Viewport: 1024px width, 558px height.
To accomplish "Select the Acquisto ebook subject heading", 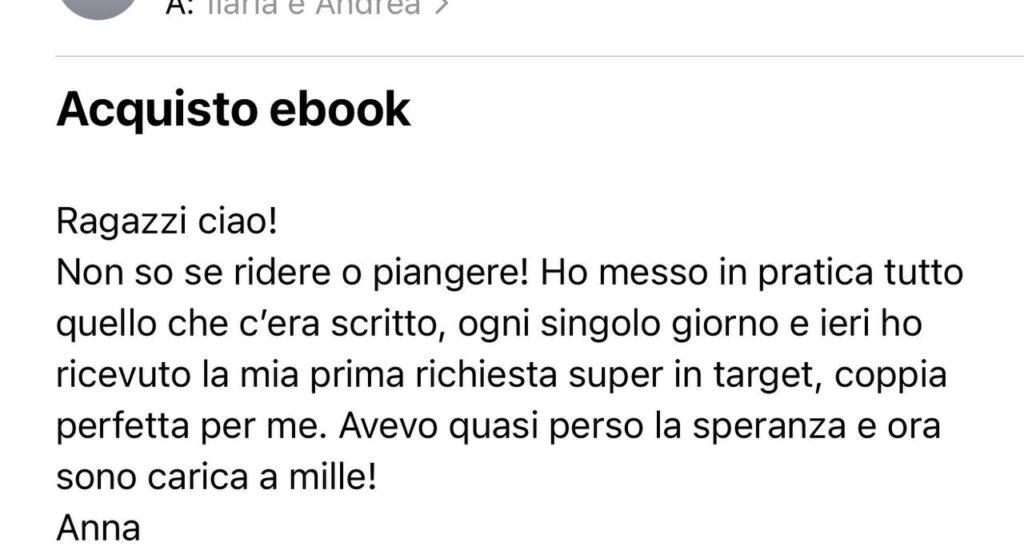I will click(x=233, y=109).
